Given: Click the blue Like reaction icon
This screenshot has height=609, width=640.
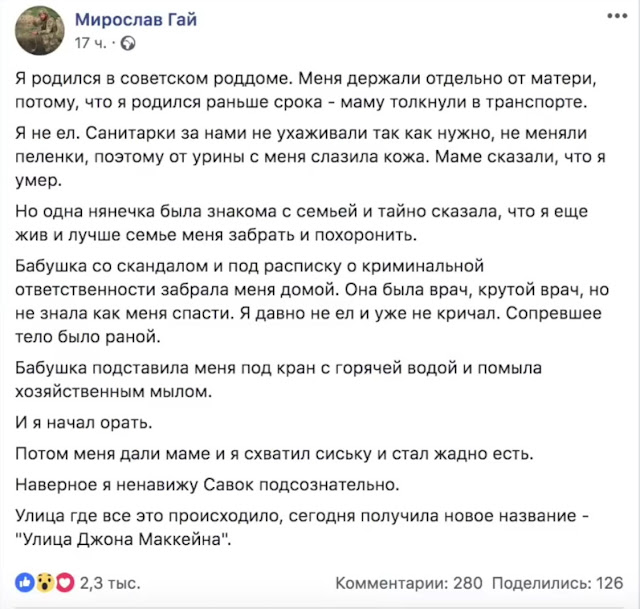Looking at the screenshot, I should click(23, 581).
